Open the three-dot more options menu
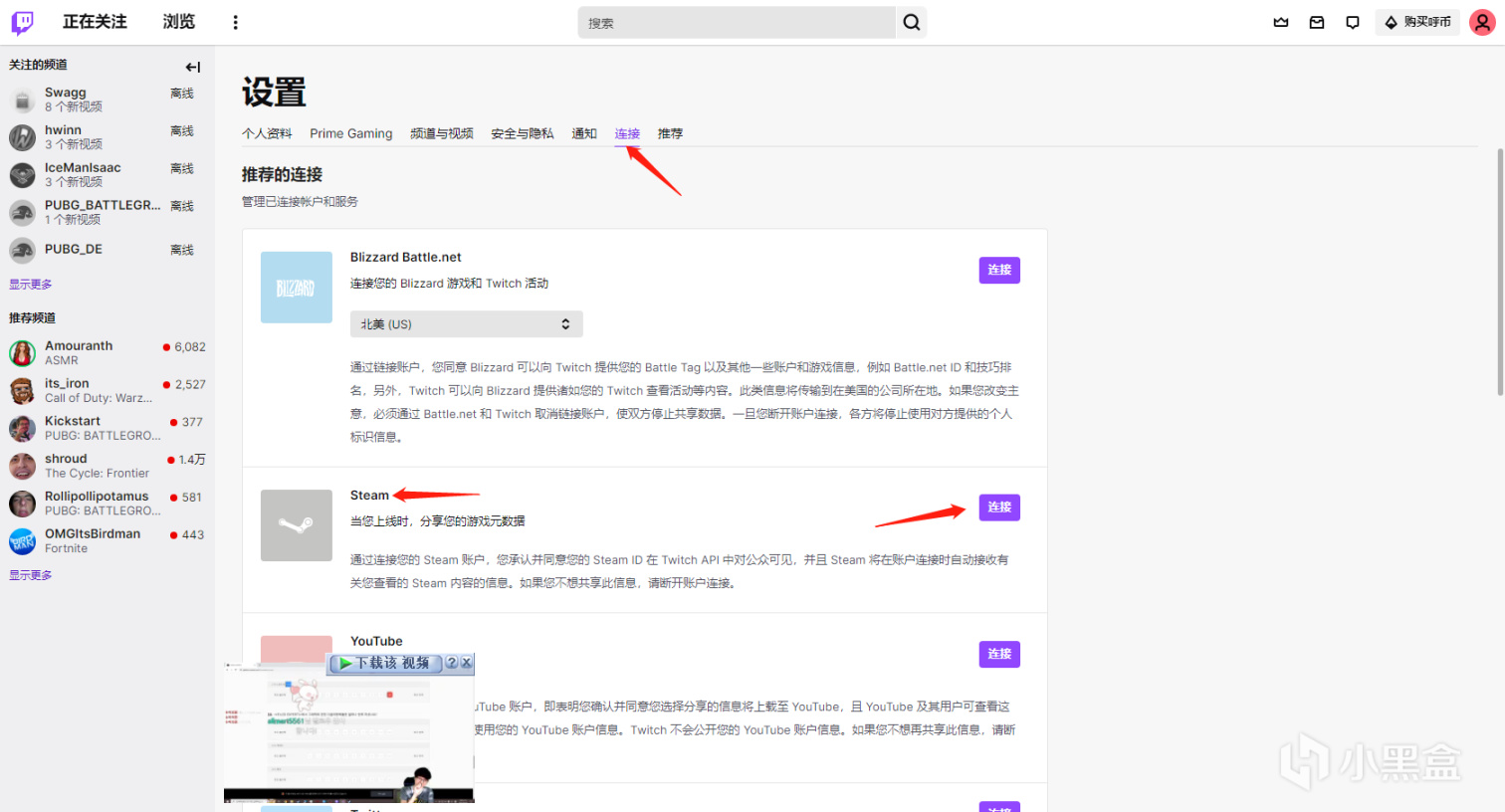Screen dimensions: 1505x812 point(235,22)
